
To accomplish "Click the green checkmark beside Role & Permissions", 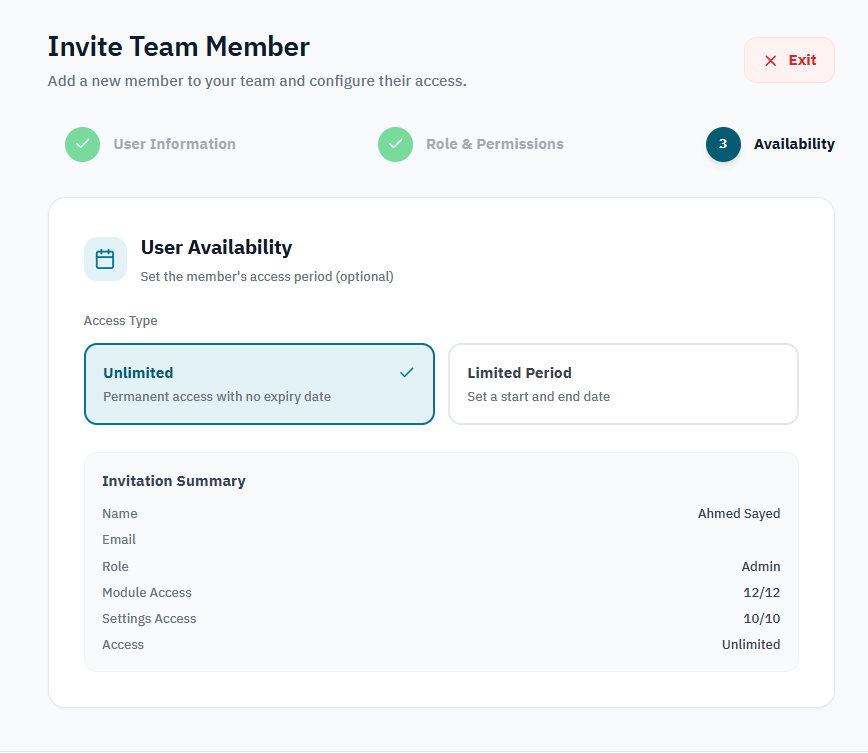I will pos(395,144).
